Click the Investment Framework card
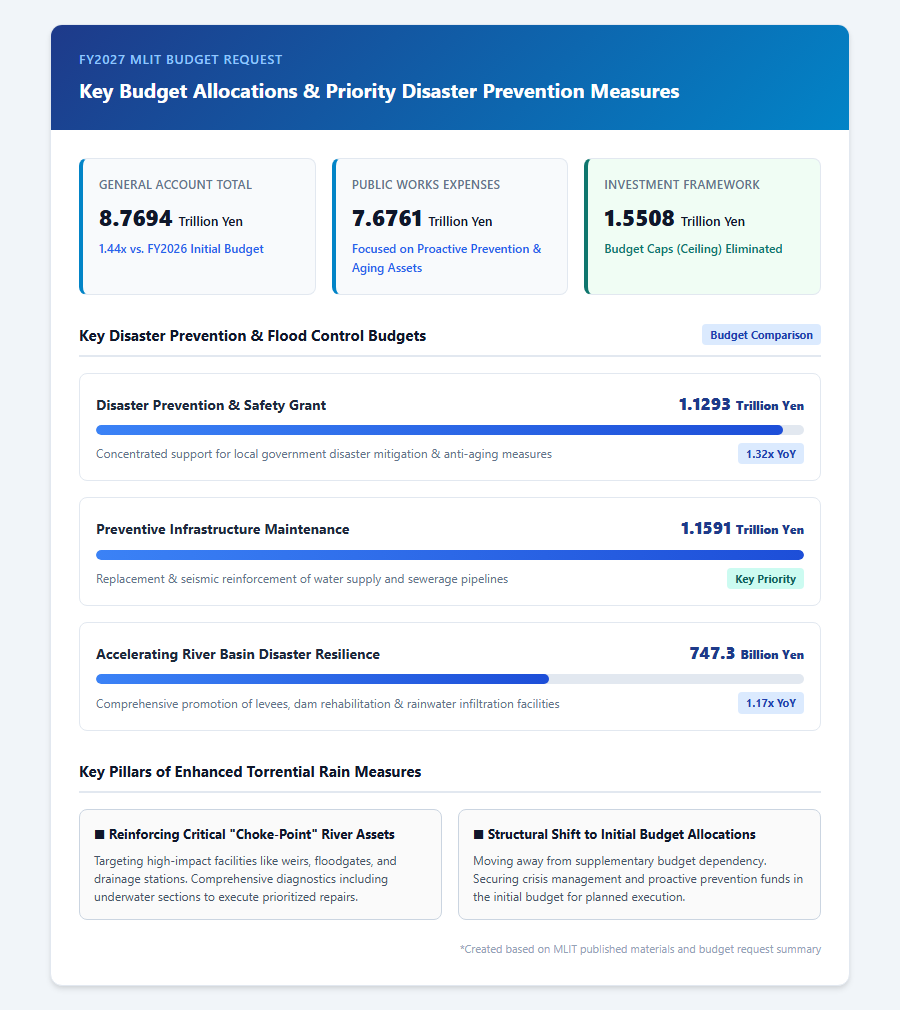900x1010 pixels. tap(702, 227)
